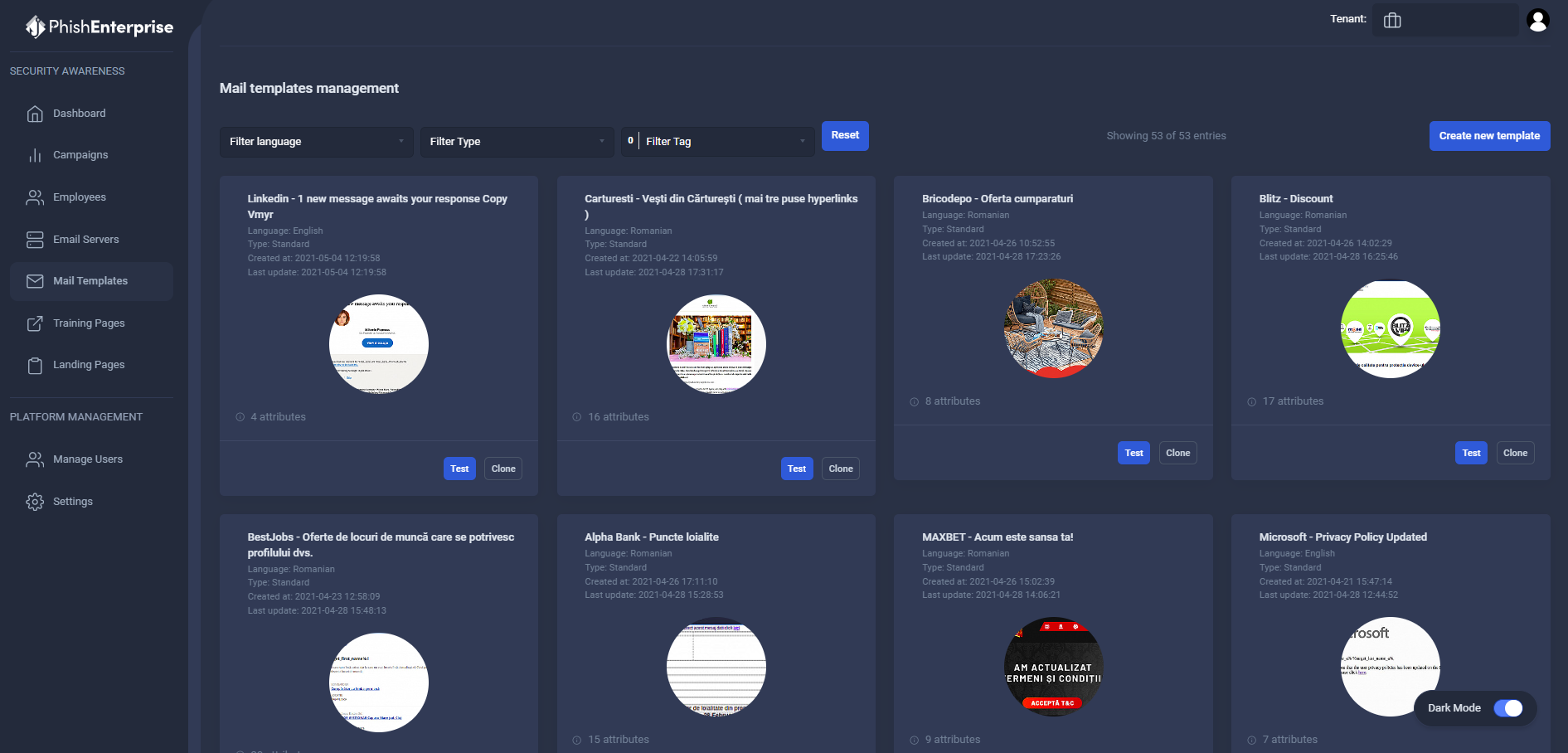Screen dimensions: 1568x753
Task: Click info icon beside 8 attributes
Action: pos(915,401)
